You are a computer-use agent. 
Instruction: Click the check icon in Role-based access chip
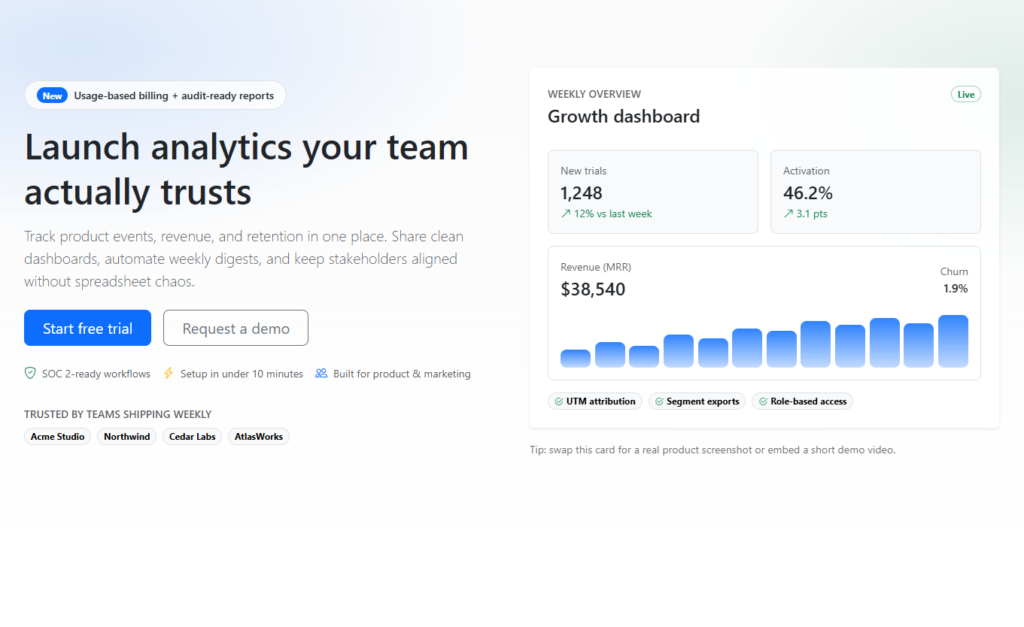point(762,402)
